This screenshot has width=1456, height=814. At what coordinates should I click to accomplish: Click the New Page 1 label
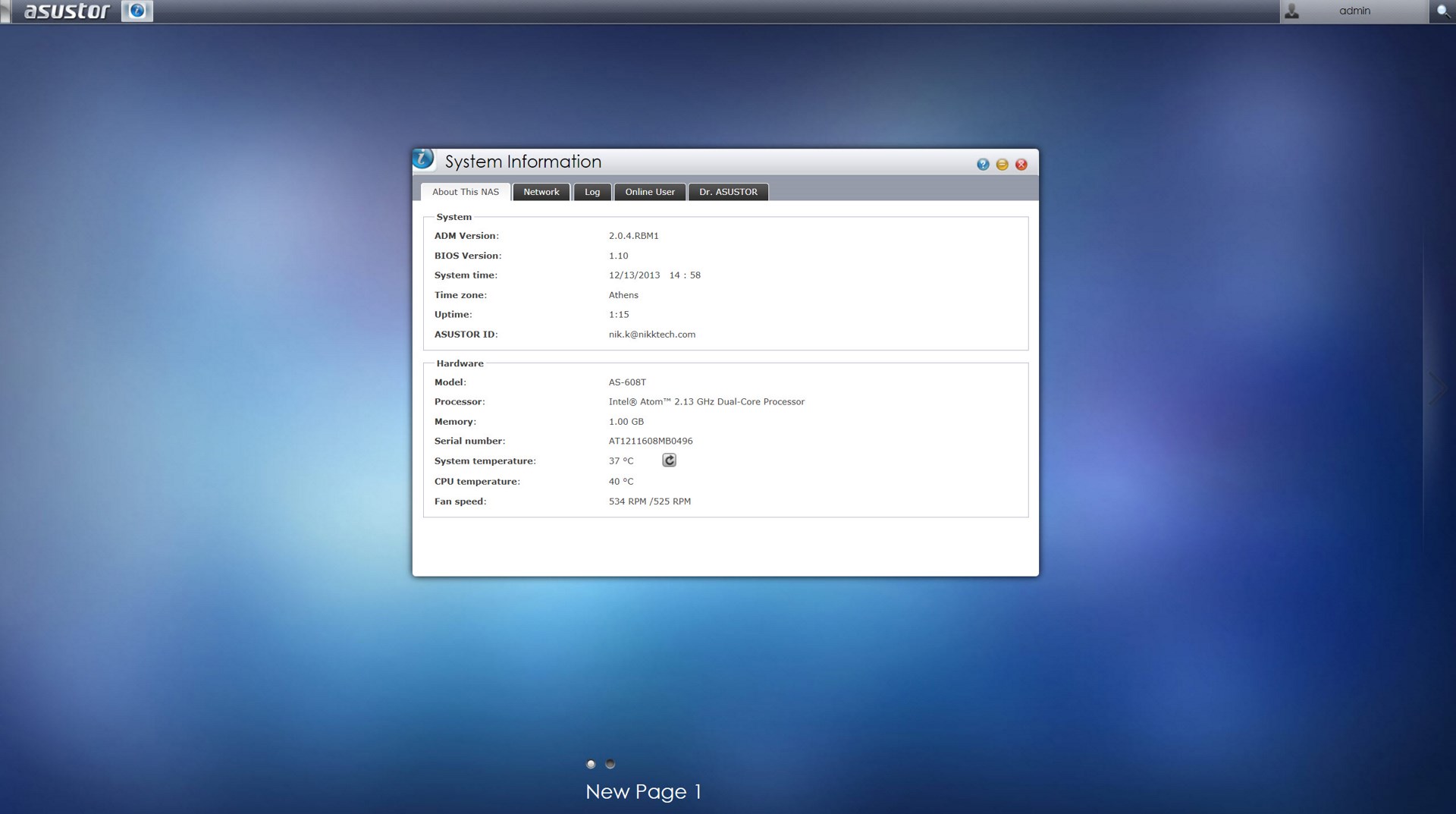coord(643,792)
